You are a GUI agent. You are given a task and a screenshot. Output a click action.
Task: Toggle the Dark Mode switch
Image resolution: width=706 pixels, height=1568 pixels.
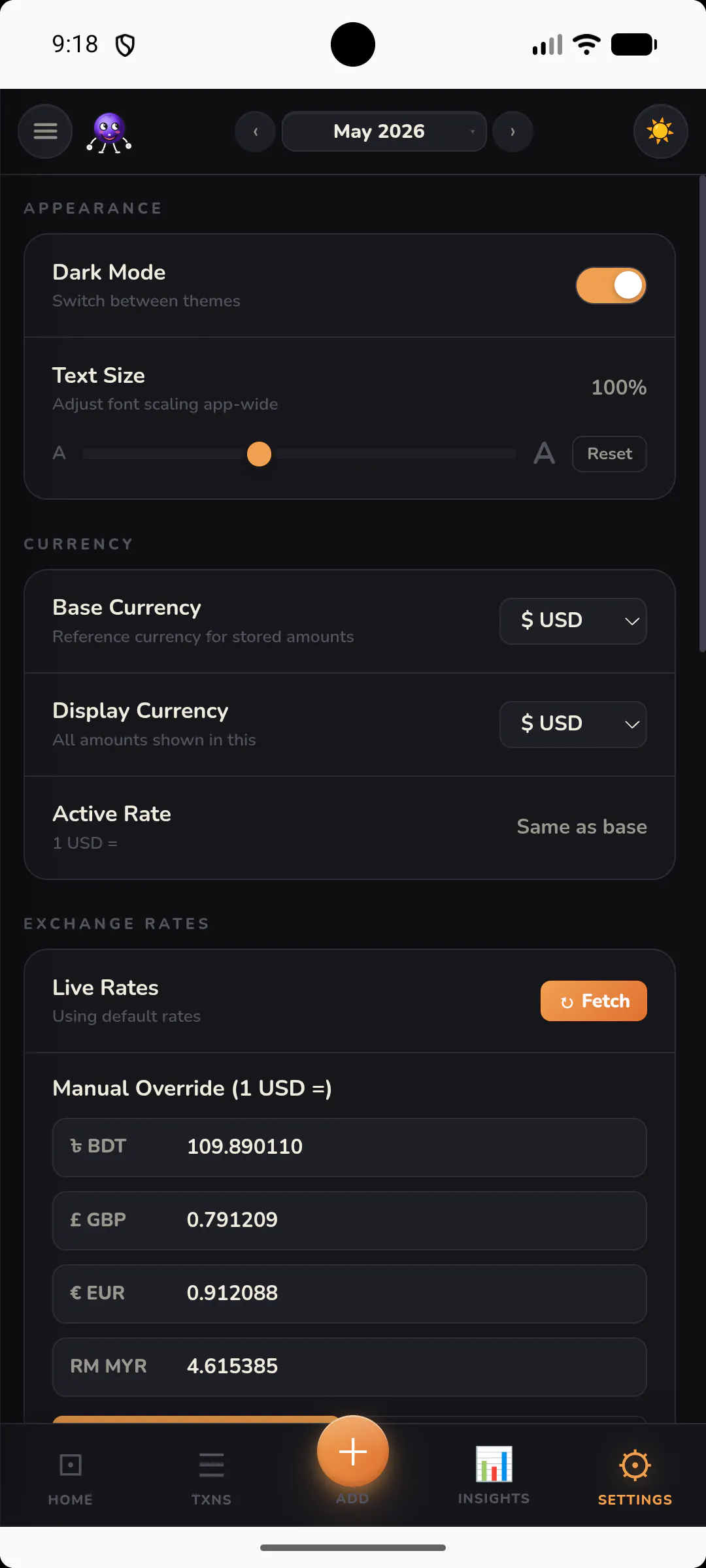click(611, 286)
